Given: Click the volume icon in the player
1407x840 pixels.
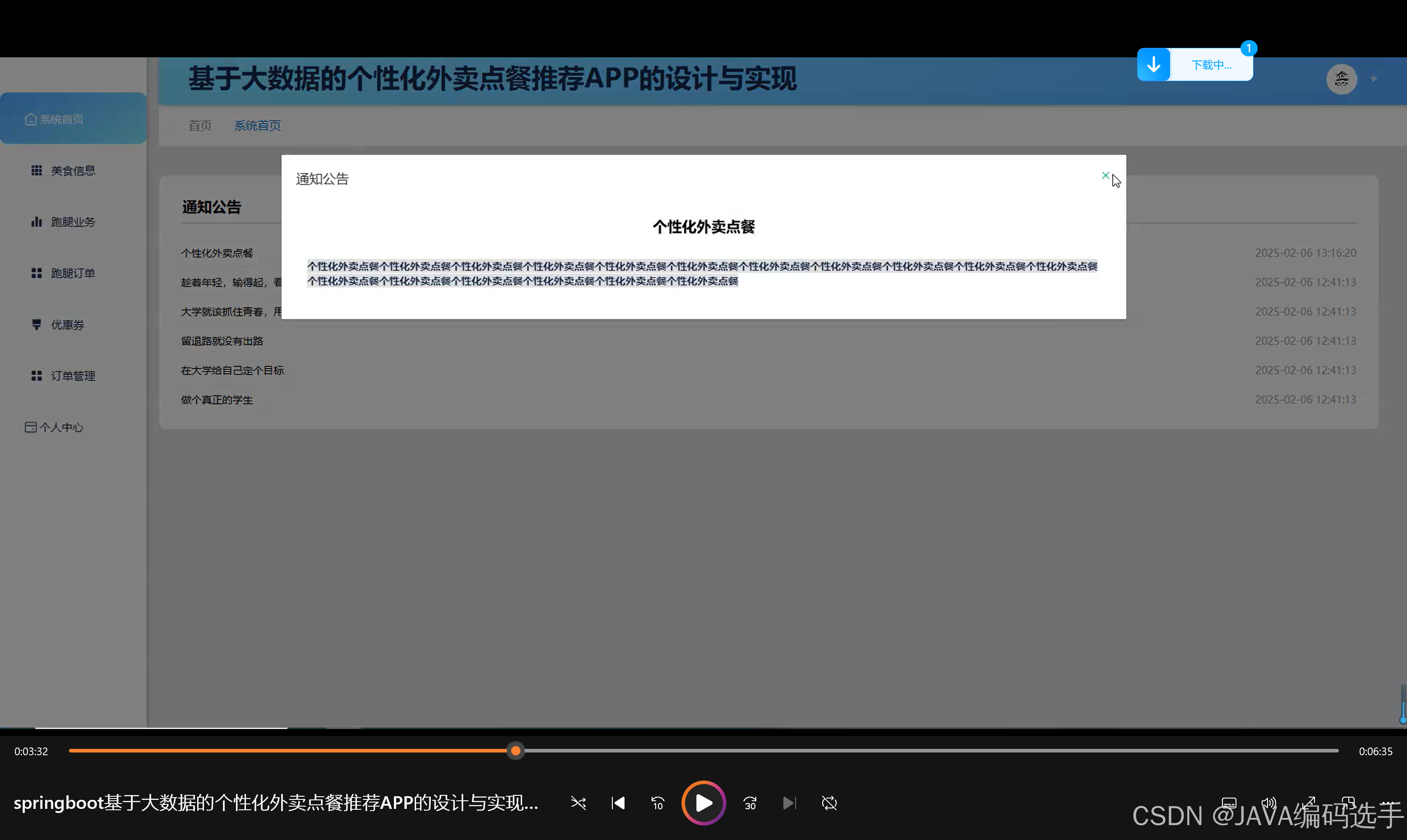Looking at the screenshot, I should (1268, 803).
